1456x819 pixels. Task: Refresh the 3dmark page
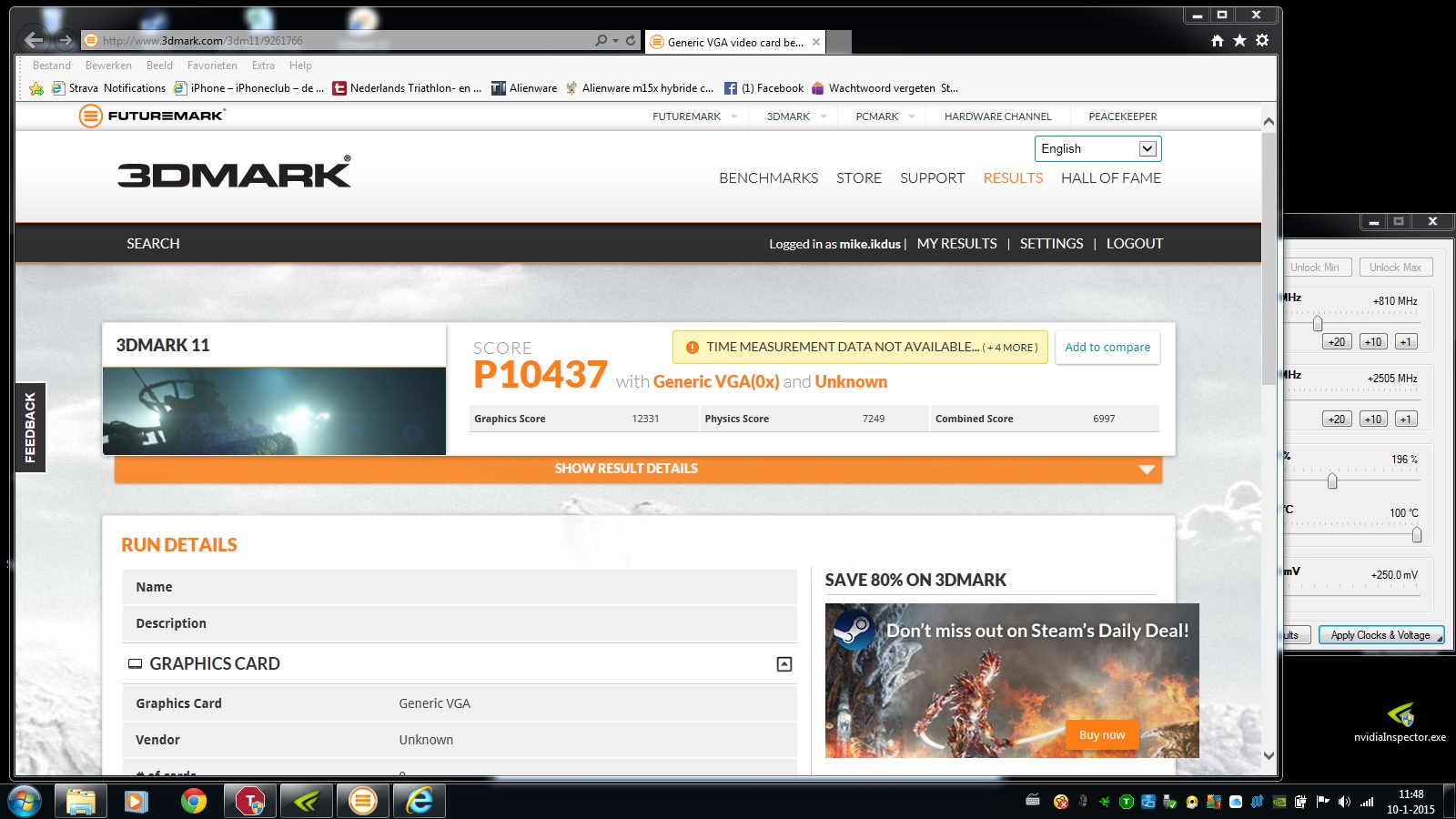pyautogui.click(x=631, y=40)
